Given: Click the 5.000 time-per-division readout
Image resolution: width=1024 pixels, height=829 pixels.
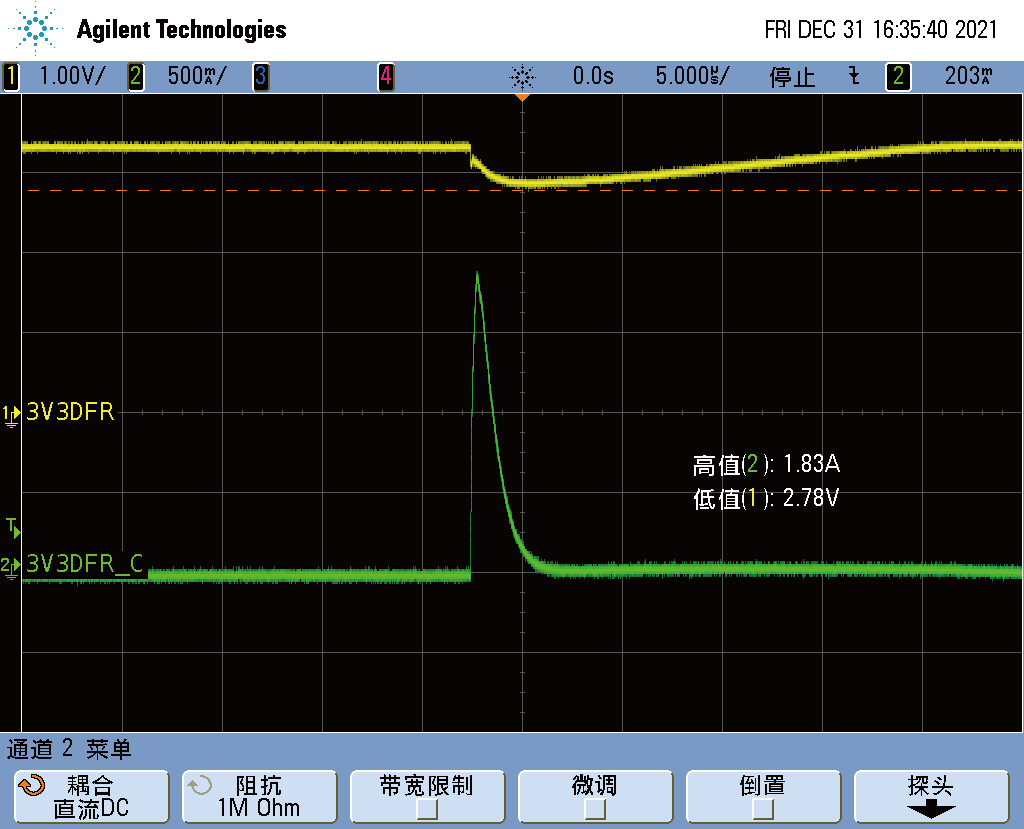Looking at the screenshot, I should pyautogui.click(x=692, y=76).
